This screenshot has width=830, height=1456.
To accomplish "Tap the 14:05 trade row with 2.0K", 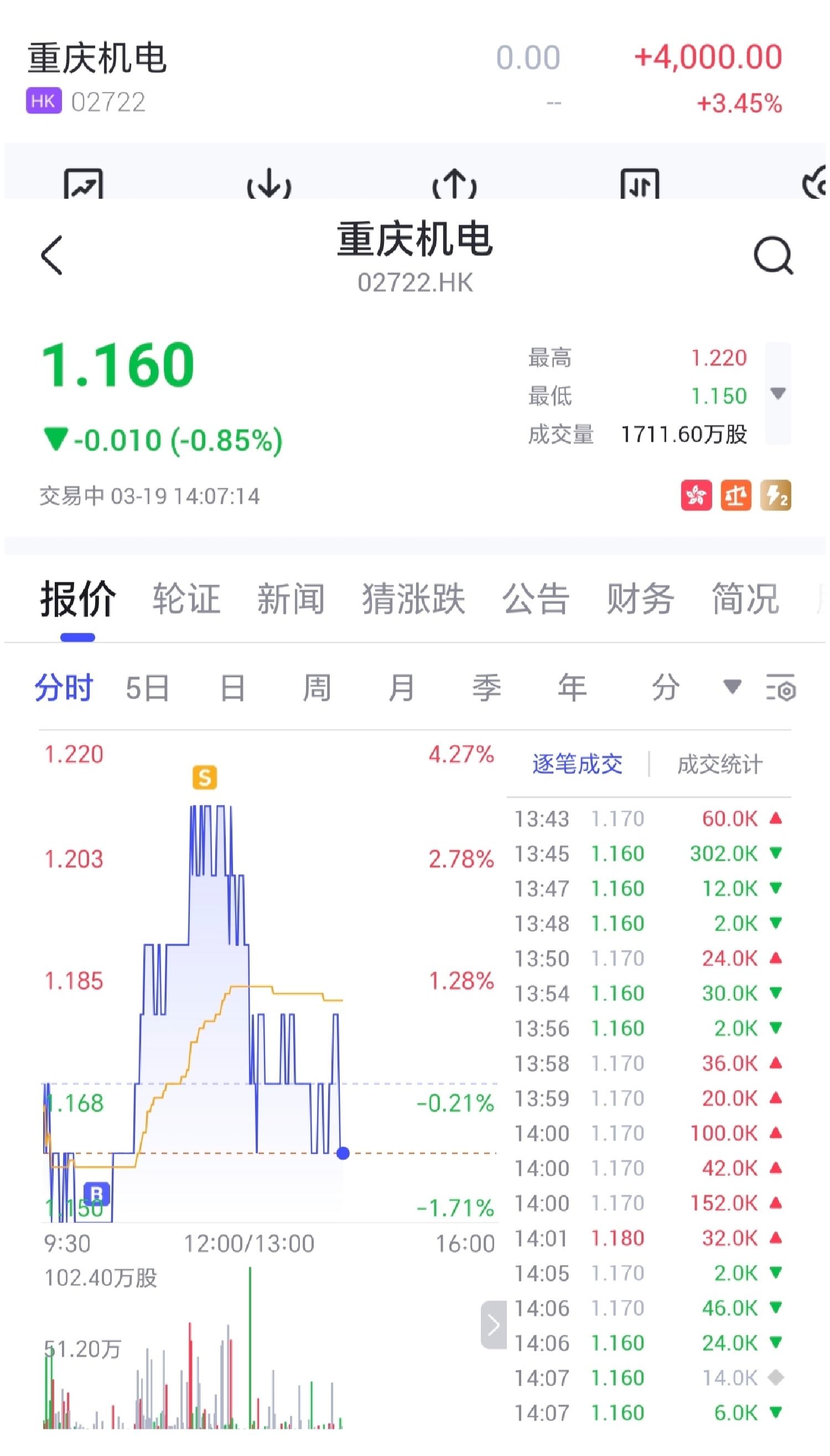I will tap(648, 1272).
